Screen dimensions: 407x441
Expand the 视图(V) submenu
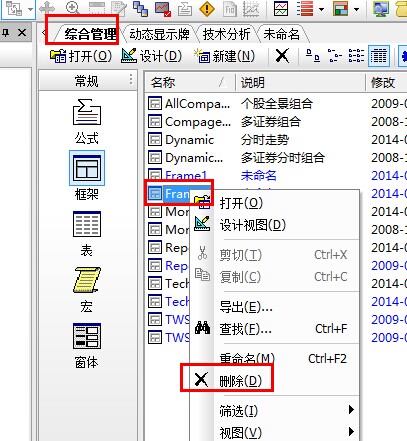click(x=275, y=432)
